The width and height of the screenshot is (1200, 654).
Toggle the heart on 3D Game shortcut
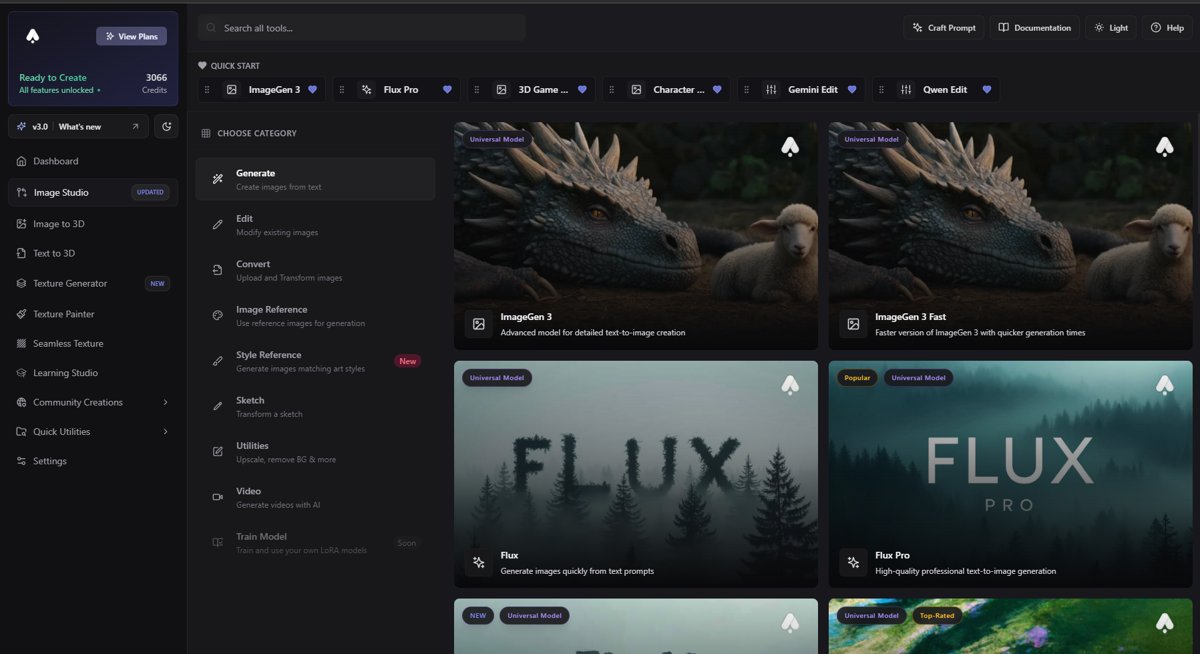(582, 90)
